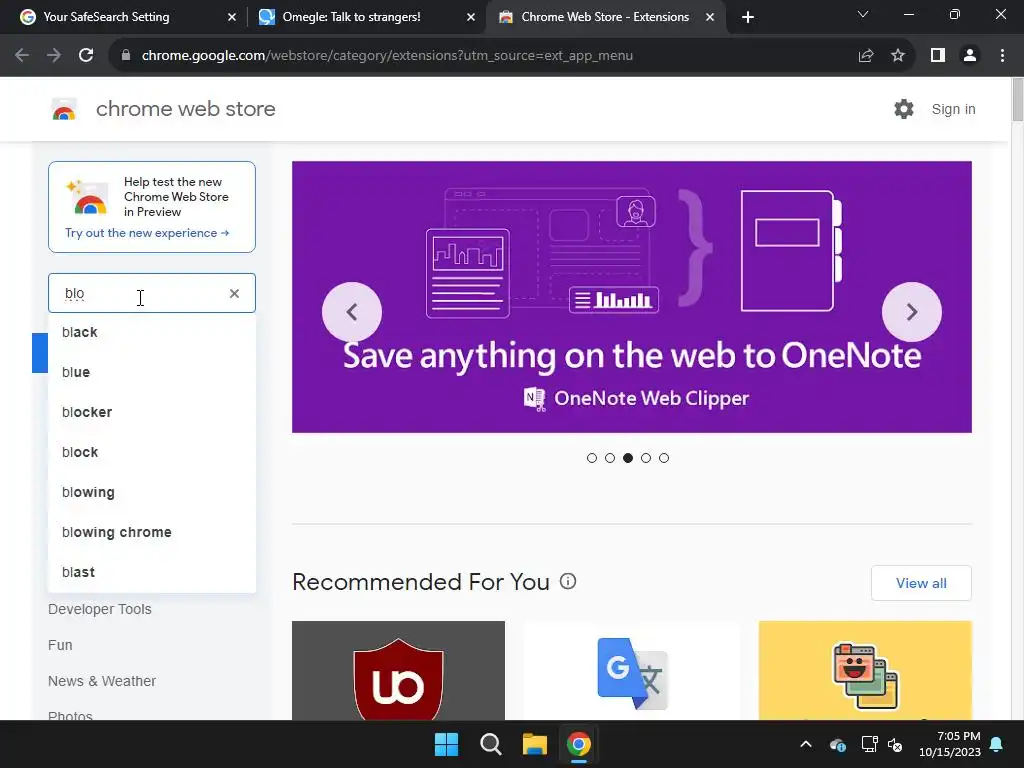Screen dimensions: 1024x768
Task: Open the web store settings gear
Action: click(904, 109)
